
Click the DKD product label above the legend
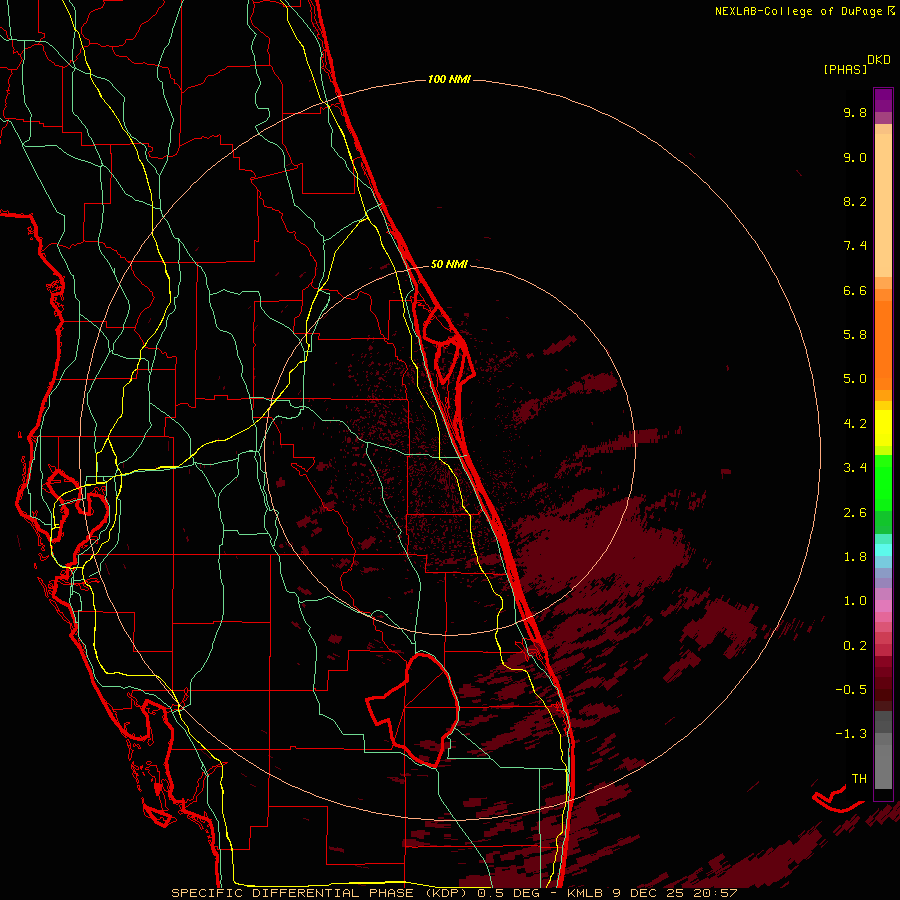[879, 60]
